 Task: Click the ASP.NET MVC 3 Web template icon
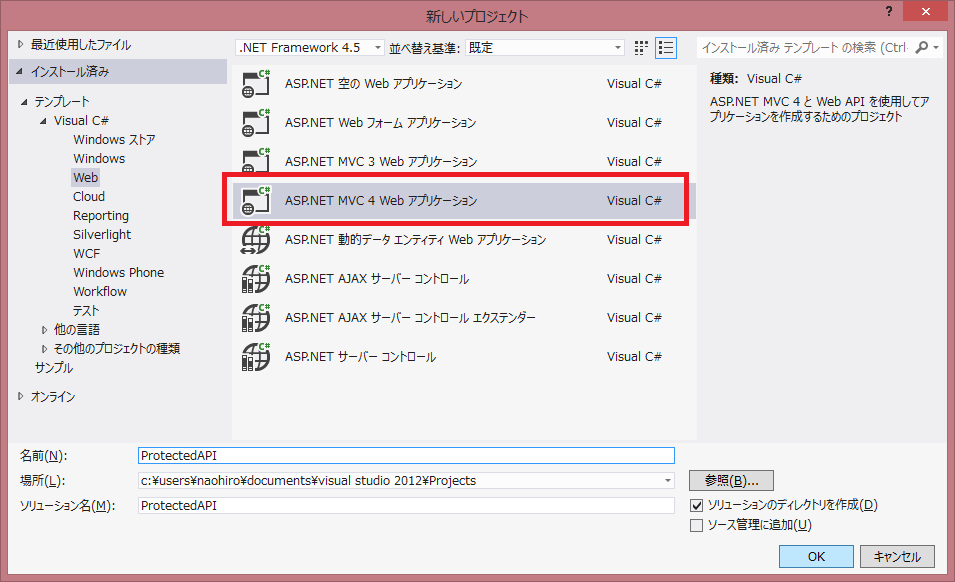256,160
